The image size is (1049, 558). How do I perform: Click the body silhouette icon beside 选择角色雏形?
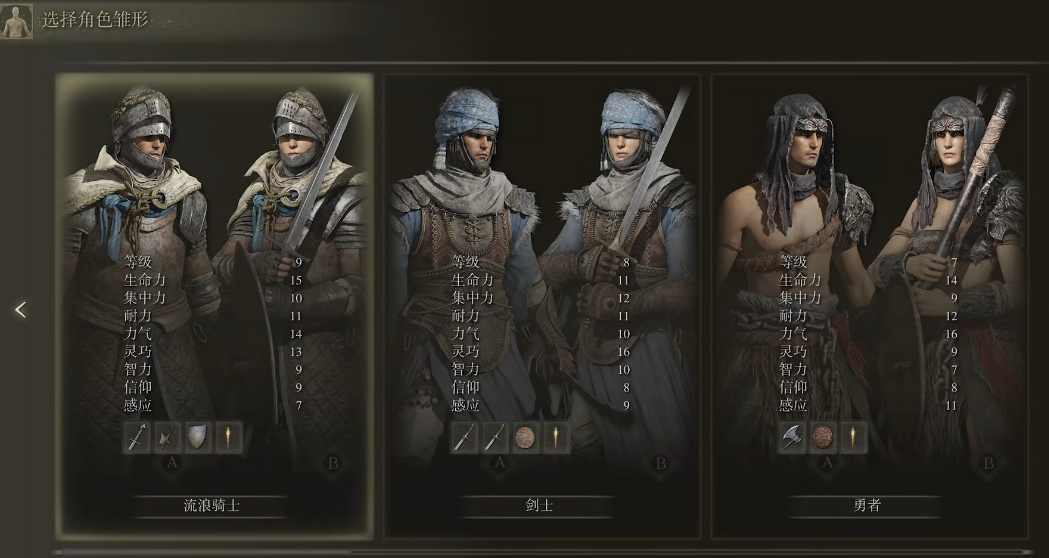point(16,21)
